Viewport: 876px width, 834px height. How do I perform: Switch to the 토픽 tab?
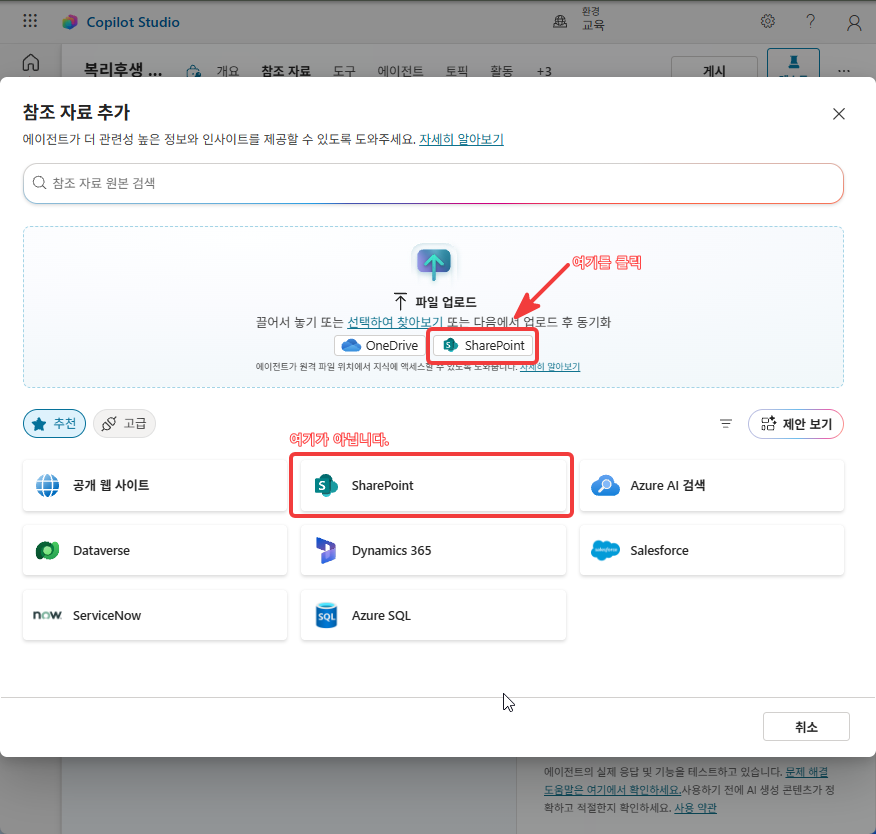(x=456, y=71)
